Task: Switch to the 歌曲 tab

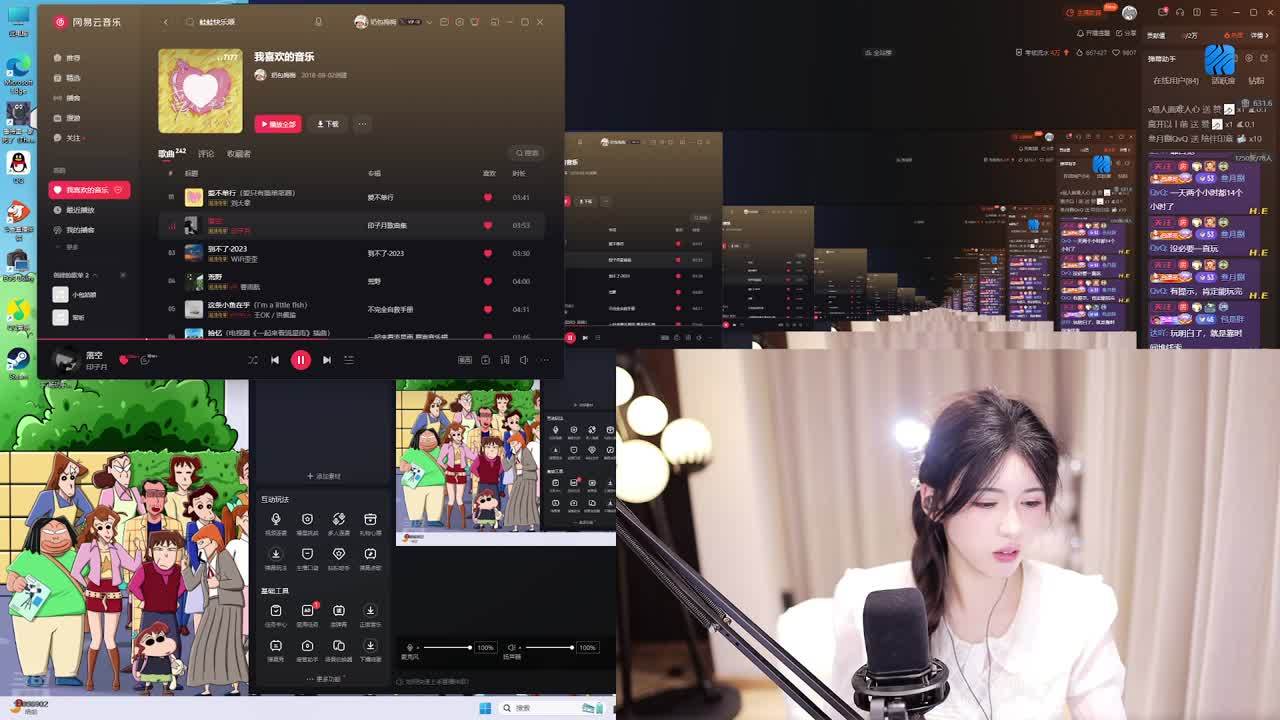Action: tap(166, 154)
